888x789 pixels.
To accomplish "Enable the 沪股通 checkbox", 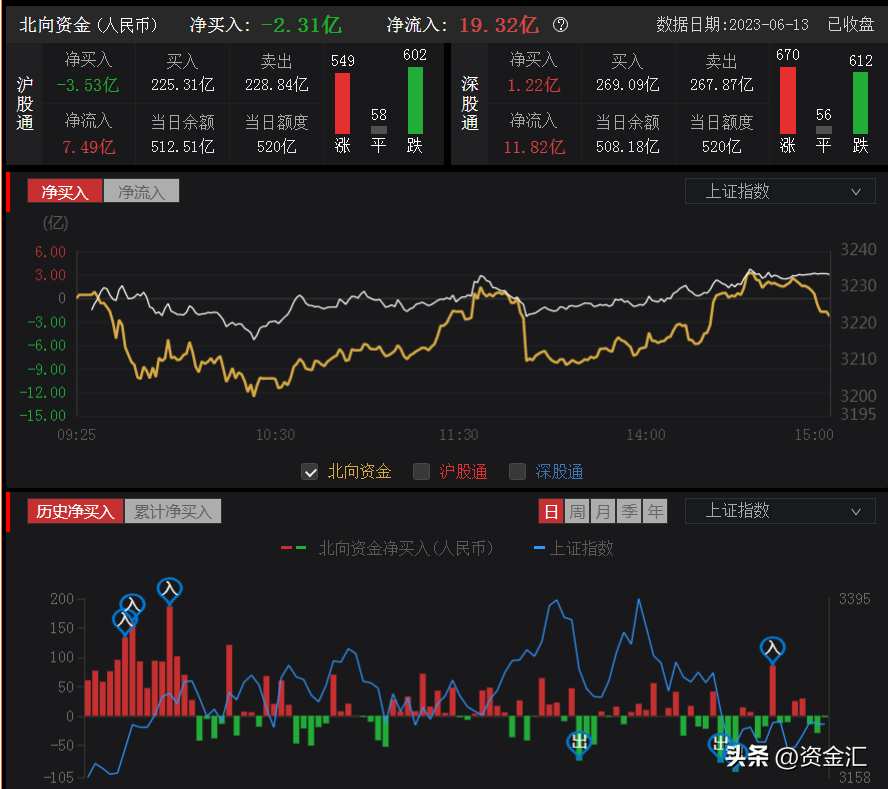I will (421, 472).
